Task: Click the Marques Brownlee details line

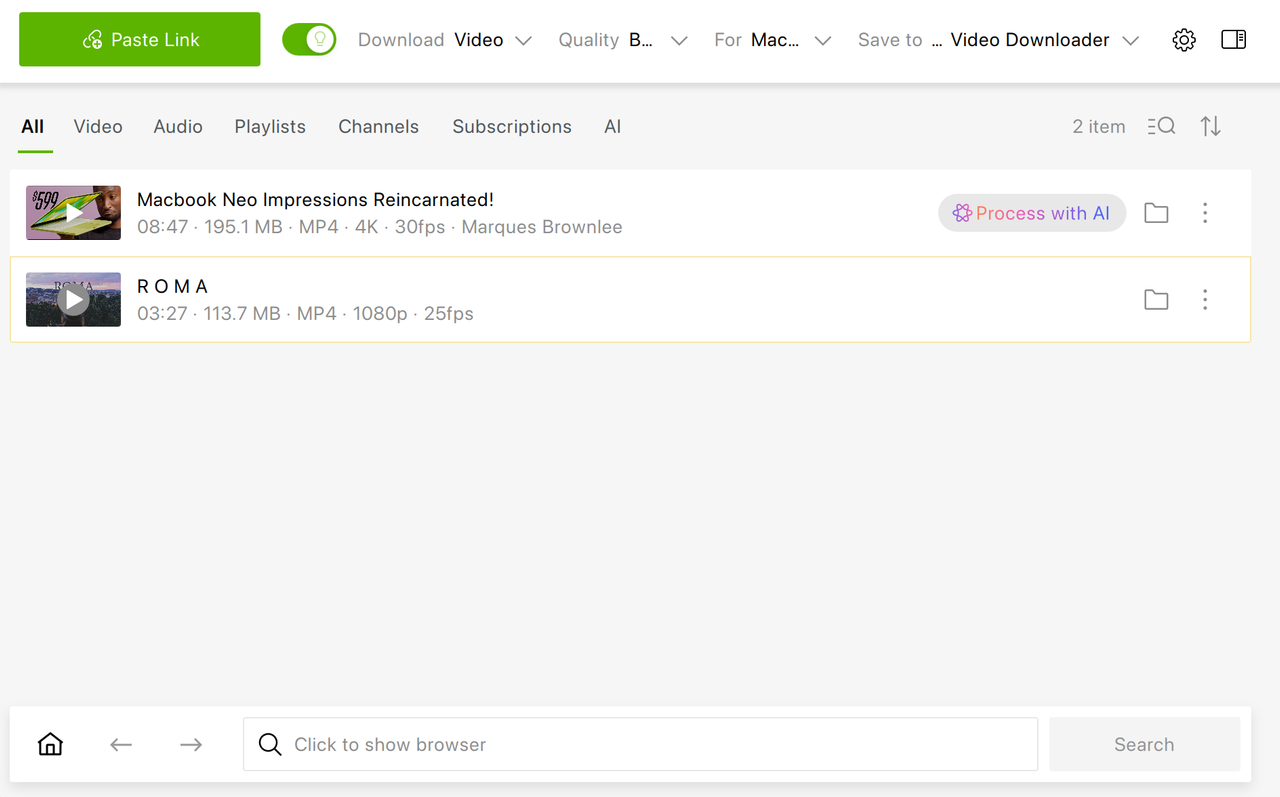Action: click(x=380, y=227)
